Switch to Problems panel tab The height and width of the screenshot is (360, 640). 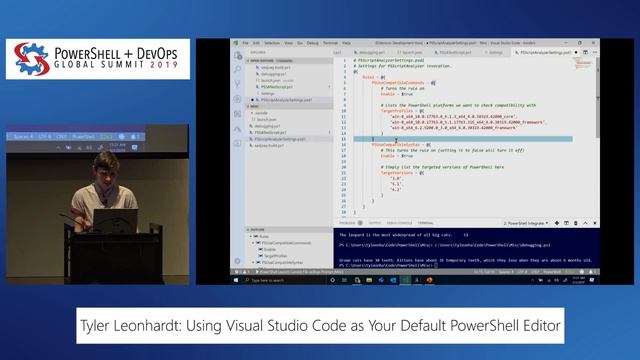click(x=347, y=223)
